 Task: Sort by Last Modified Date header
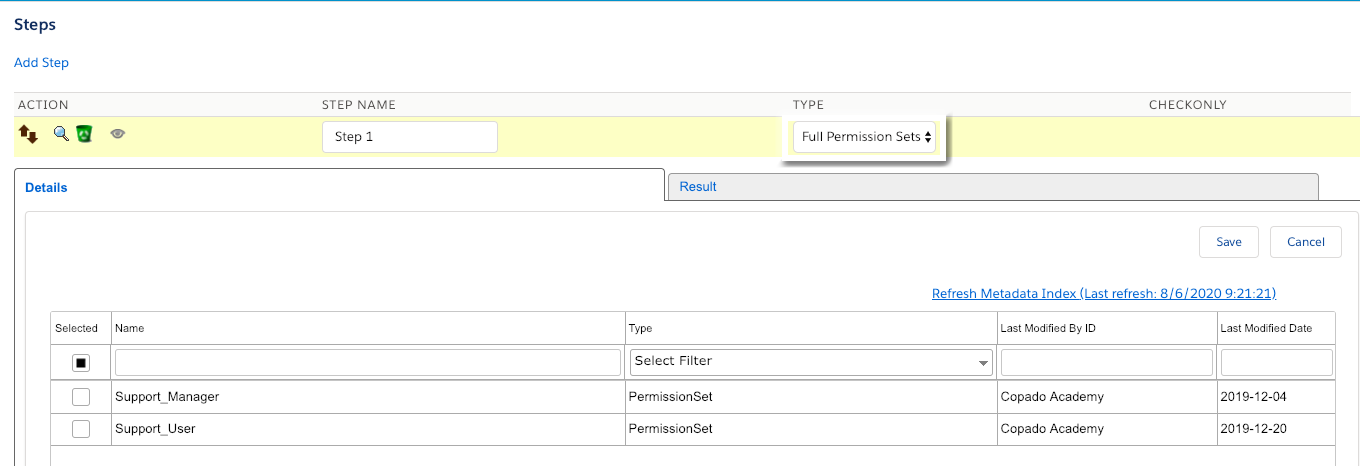(1277, 328)
